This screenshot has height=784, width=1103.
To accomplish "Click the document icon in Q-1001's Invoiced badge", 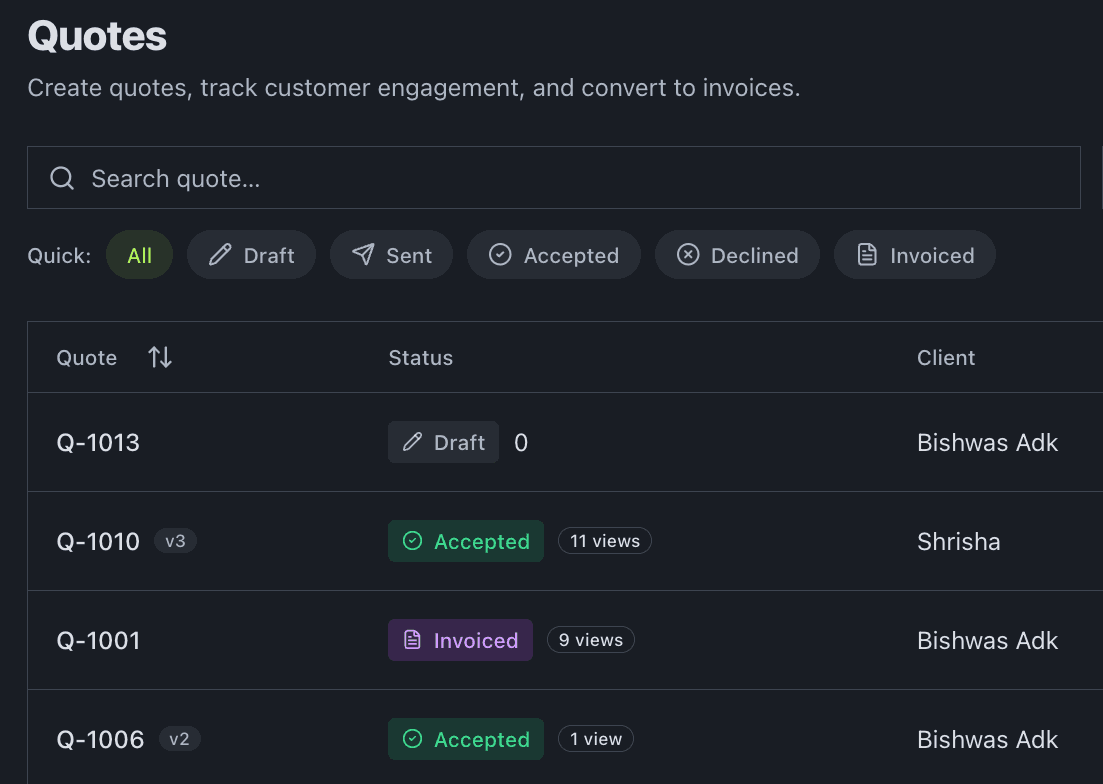I will point(415,640).
